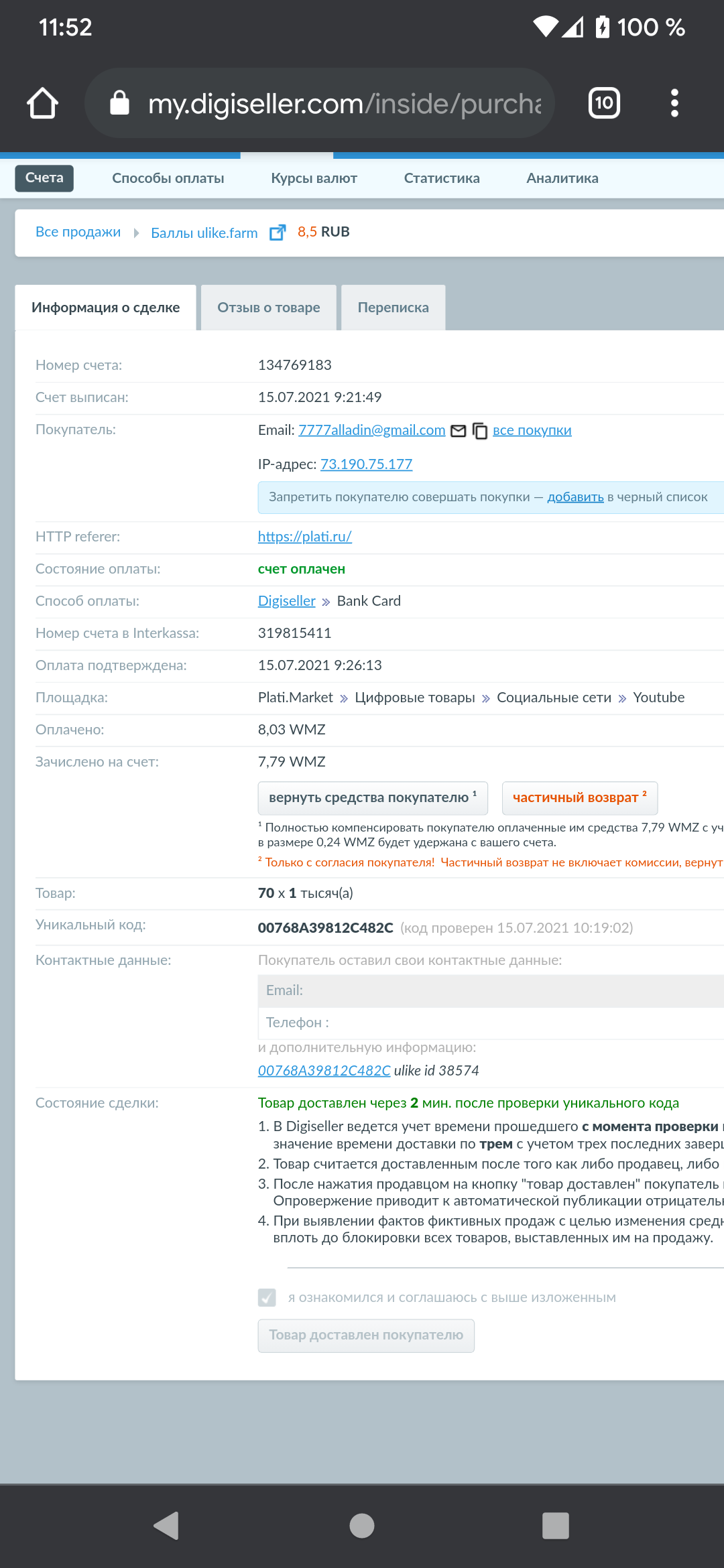Click envelope icon to email the buyer
The width and height of the screenshot is (724, 1568).
click(x=458, y=431)
